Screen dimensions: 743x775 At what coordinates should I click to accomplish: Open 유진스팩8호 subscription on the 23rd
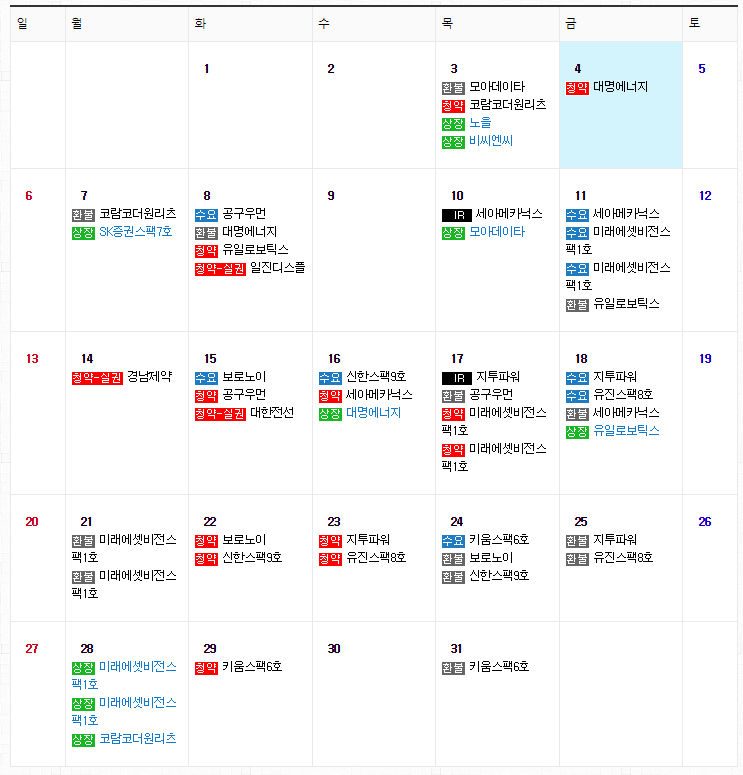click(376, 558)
